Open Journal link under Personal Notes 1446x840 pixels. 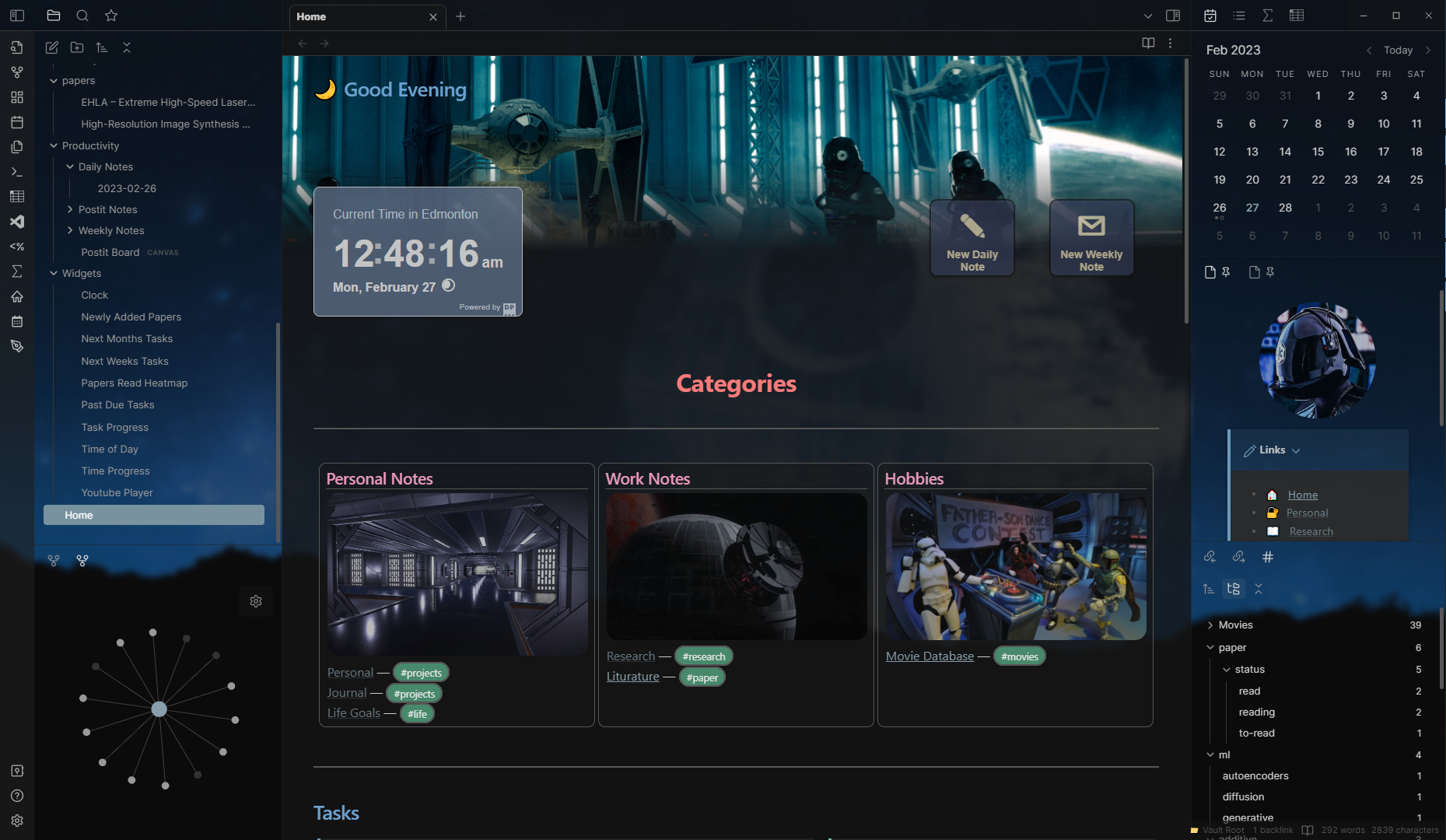347,693
